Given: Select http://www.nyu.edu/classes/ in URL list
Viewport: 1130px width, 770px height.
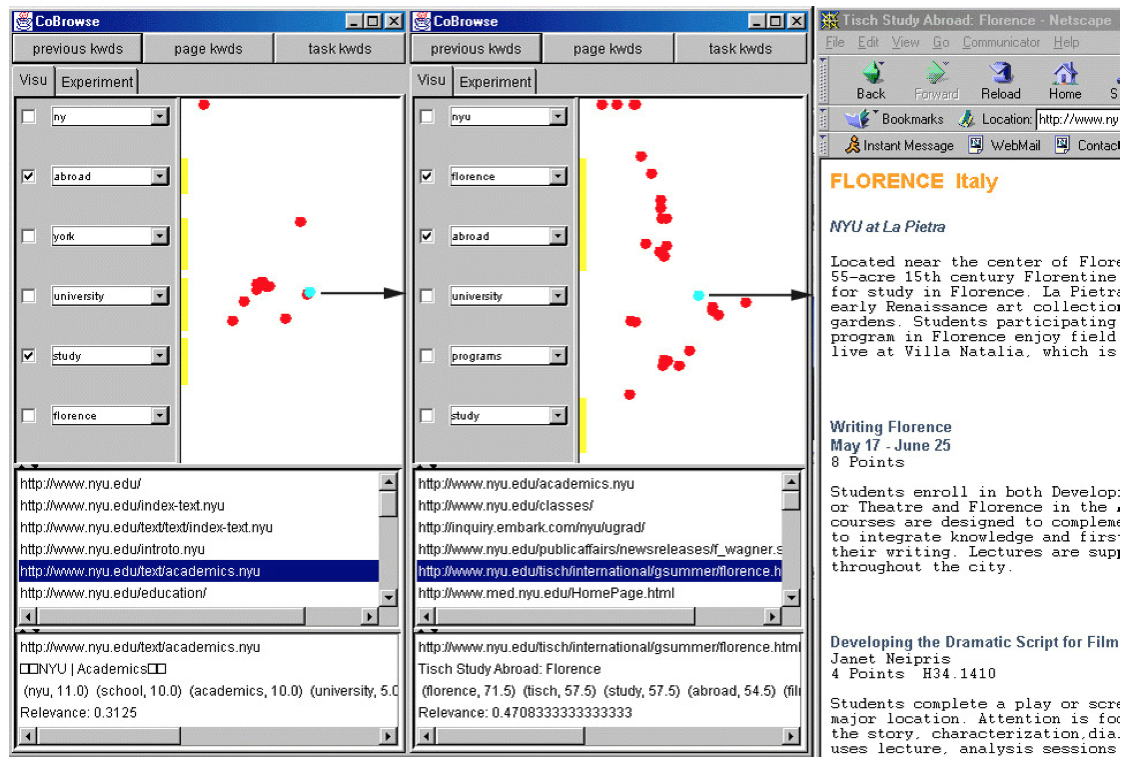Looking at the screenshot, I should pyautogui.click(x=506, y=506).
